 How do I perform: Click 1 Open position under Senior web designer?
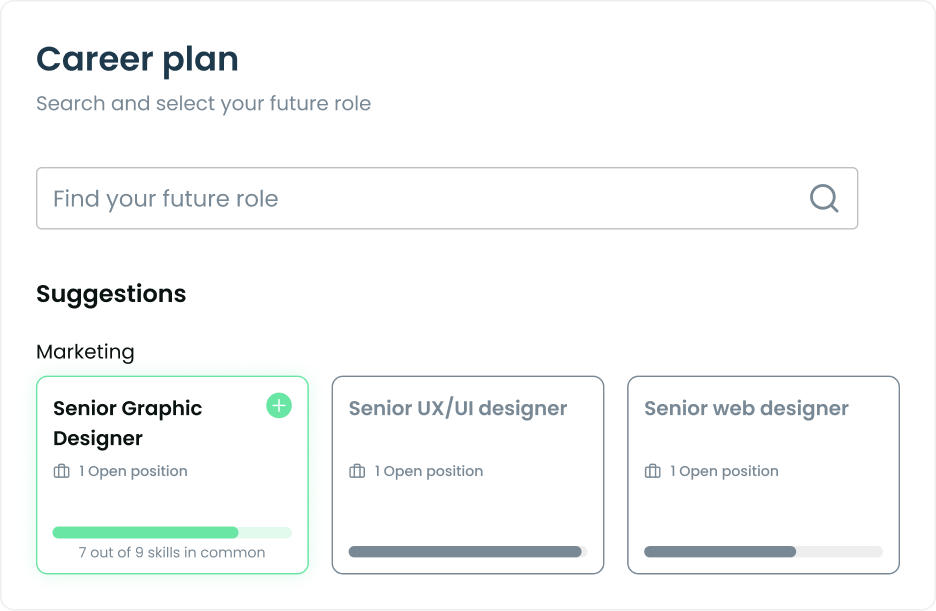pyautogui.click(x=724, y=471)
